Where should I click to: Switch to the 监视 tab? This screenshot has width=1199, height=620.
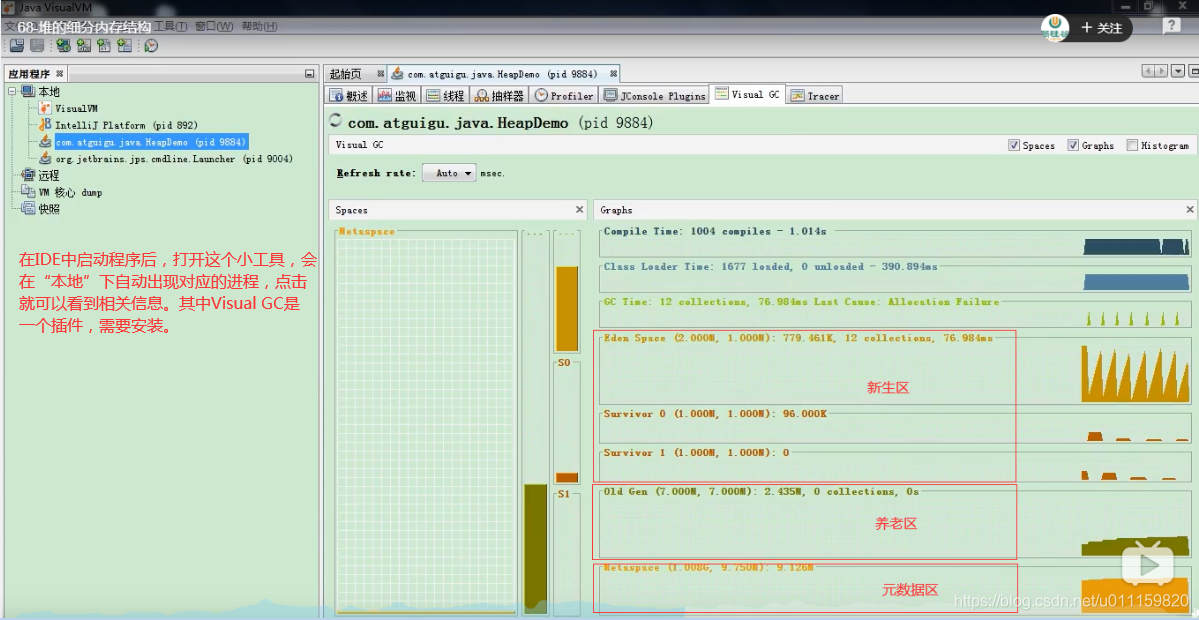(397, 96)
